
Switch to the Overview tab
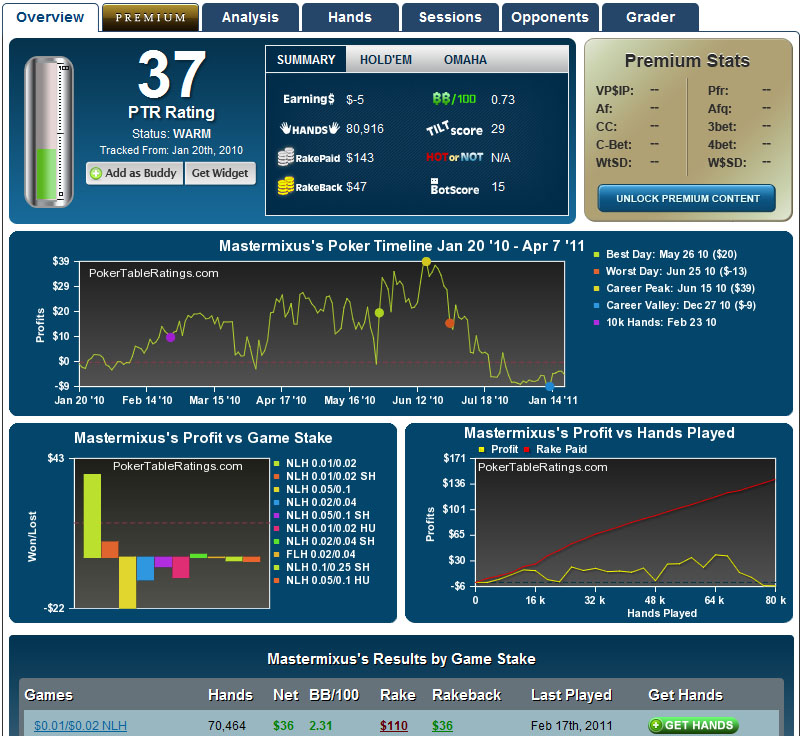point(50,17)
